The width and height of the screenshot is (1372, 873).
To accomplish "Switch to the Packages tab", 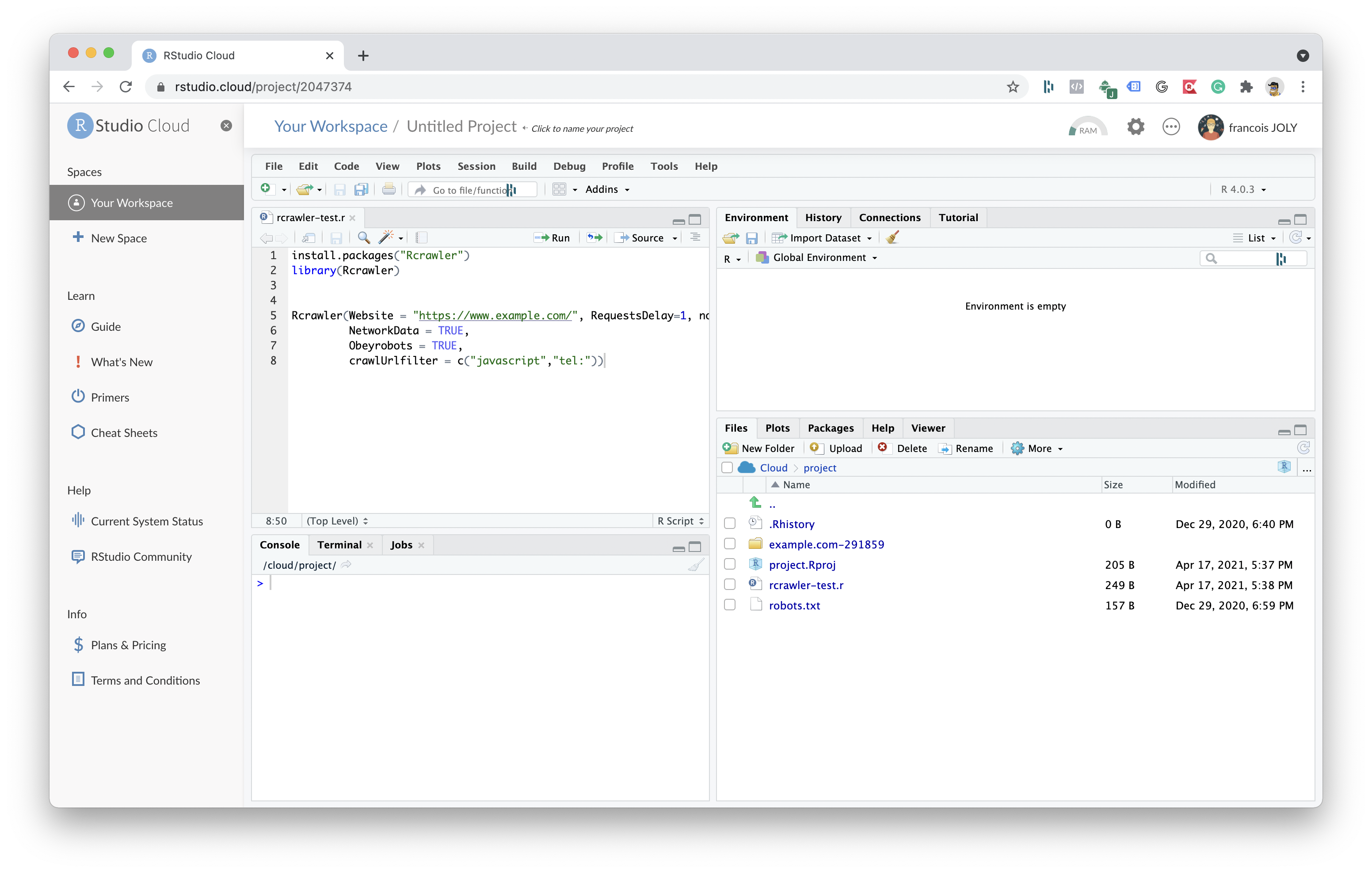I will [831, 428].
